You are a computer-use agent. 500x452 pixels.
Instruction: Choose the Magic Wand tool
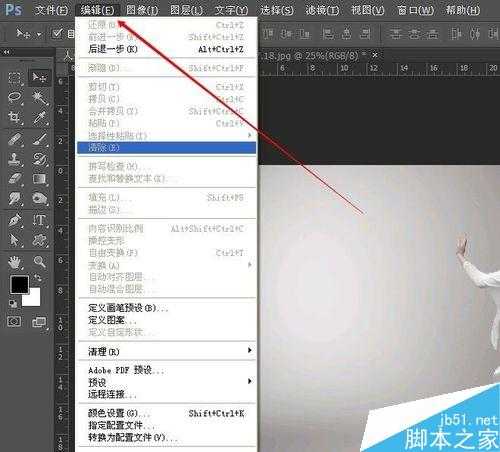(40, 98)
